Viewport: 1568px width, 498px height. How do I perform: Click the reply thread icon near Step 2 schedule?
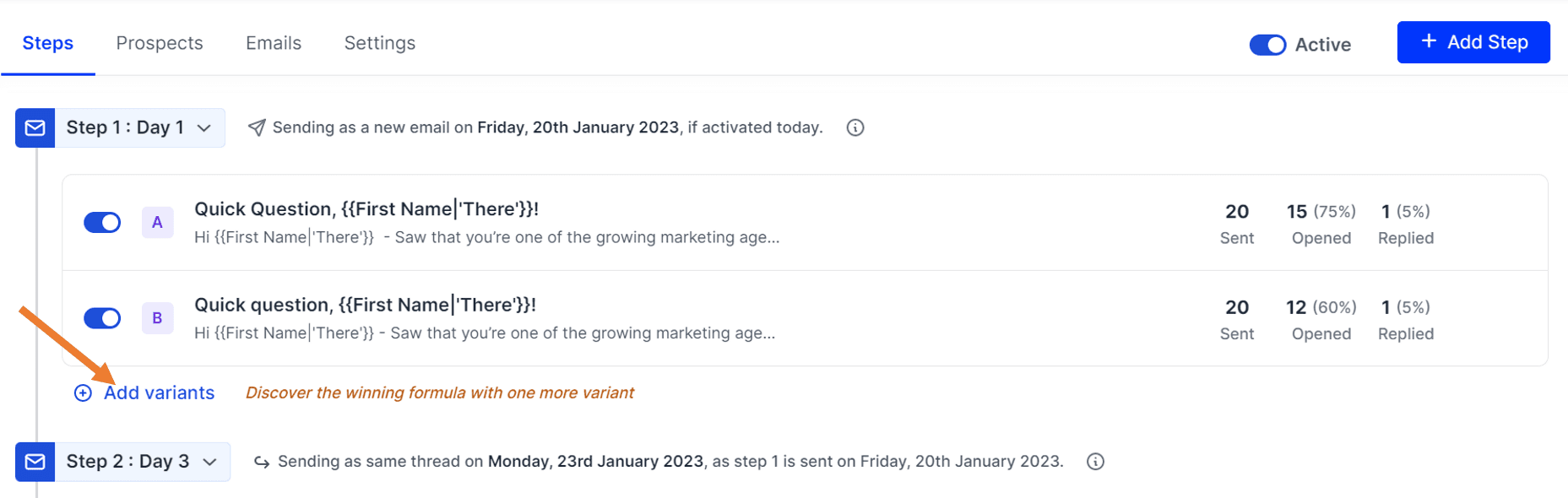coord(261,462)
